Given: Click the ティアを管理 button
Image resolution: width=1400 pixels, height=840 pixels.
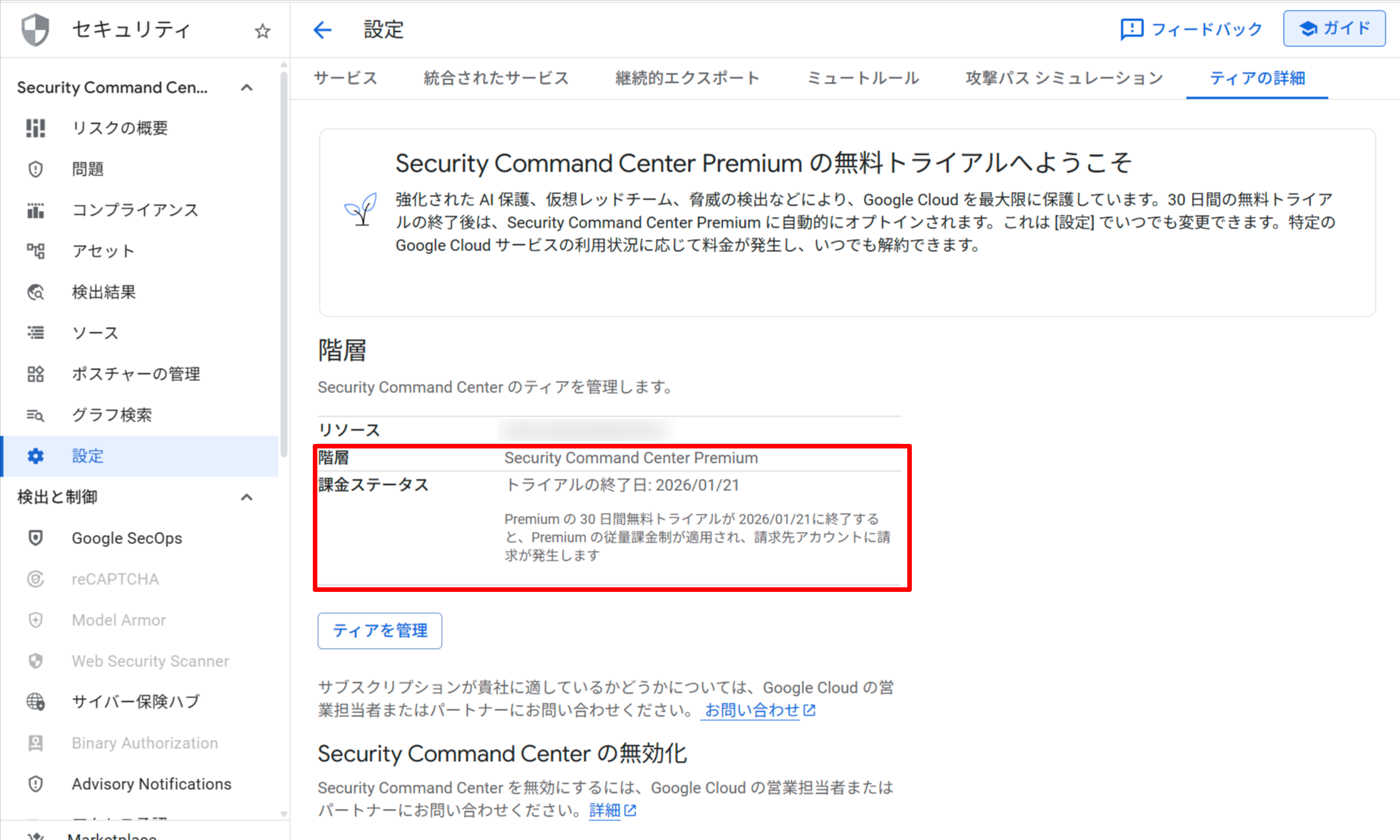Looking at the screenshot, I should point(380,631).
